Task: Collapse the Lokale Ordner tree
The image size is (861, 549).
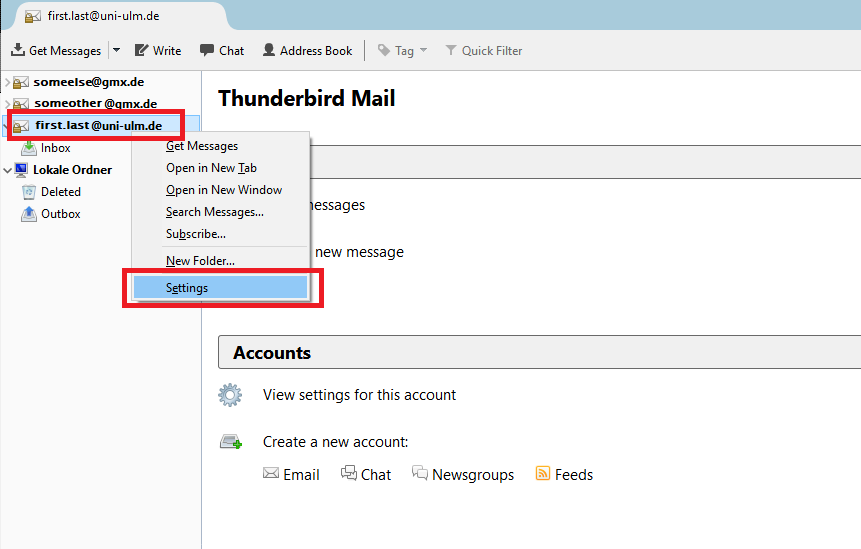Action: pyautogui.click(x=7, y=170)
